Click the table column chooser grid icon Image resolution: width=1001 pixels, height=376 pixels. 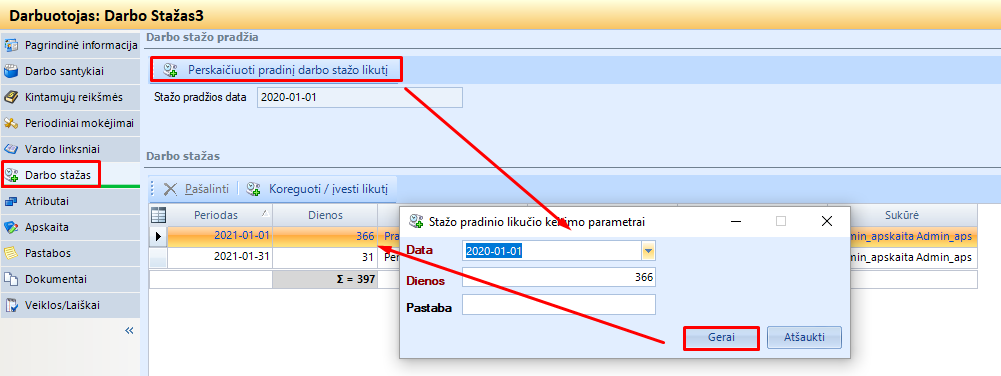157,215
